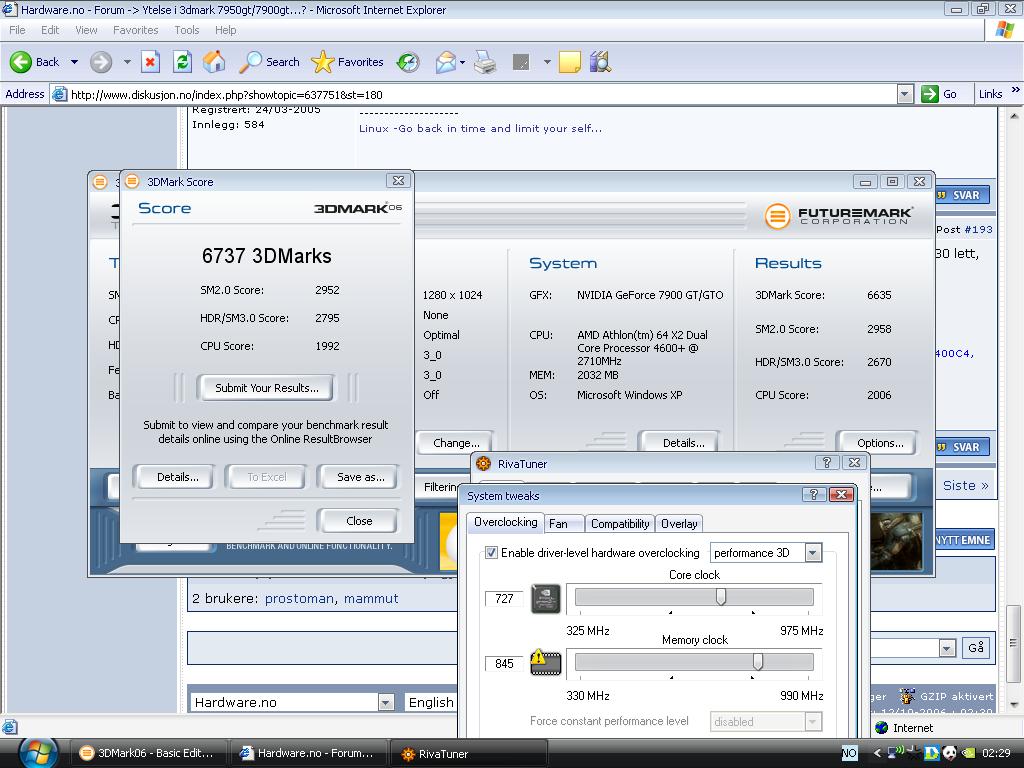Open the Forward button history dropdown arrow
Screen dimensions: 1024x768
(x=127, y=62)
